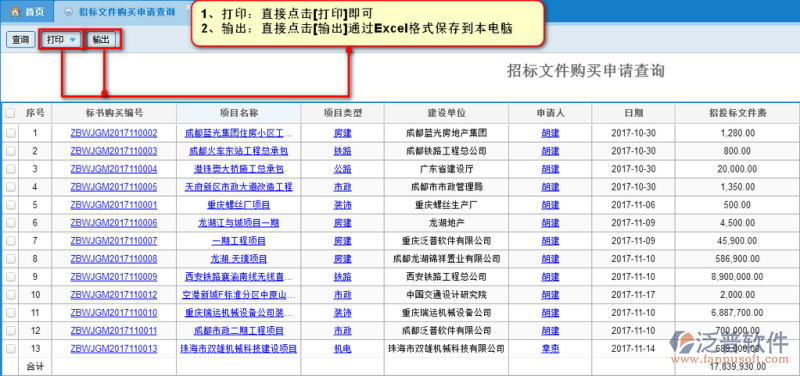Select date 2017-11-17
The image size is (800, 376).
pyautogui.click(x=633, y=295)
